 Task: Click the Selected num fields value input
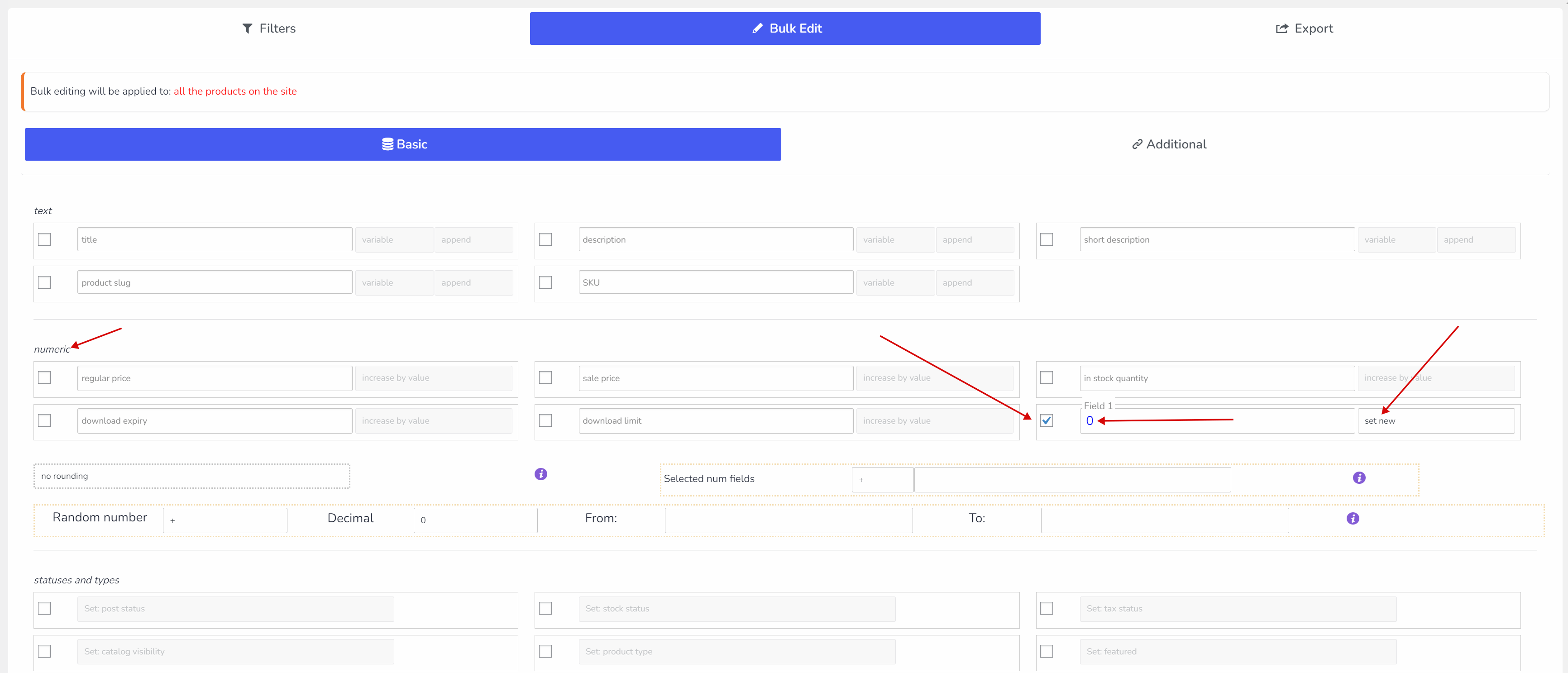pyautogui.click(x=1072, y=480)
